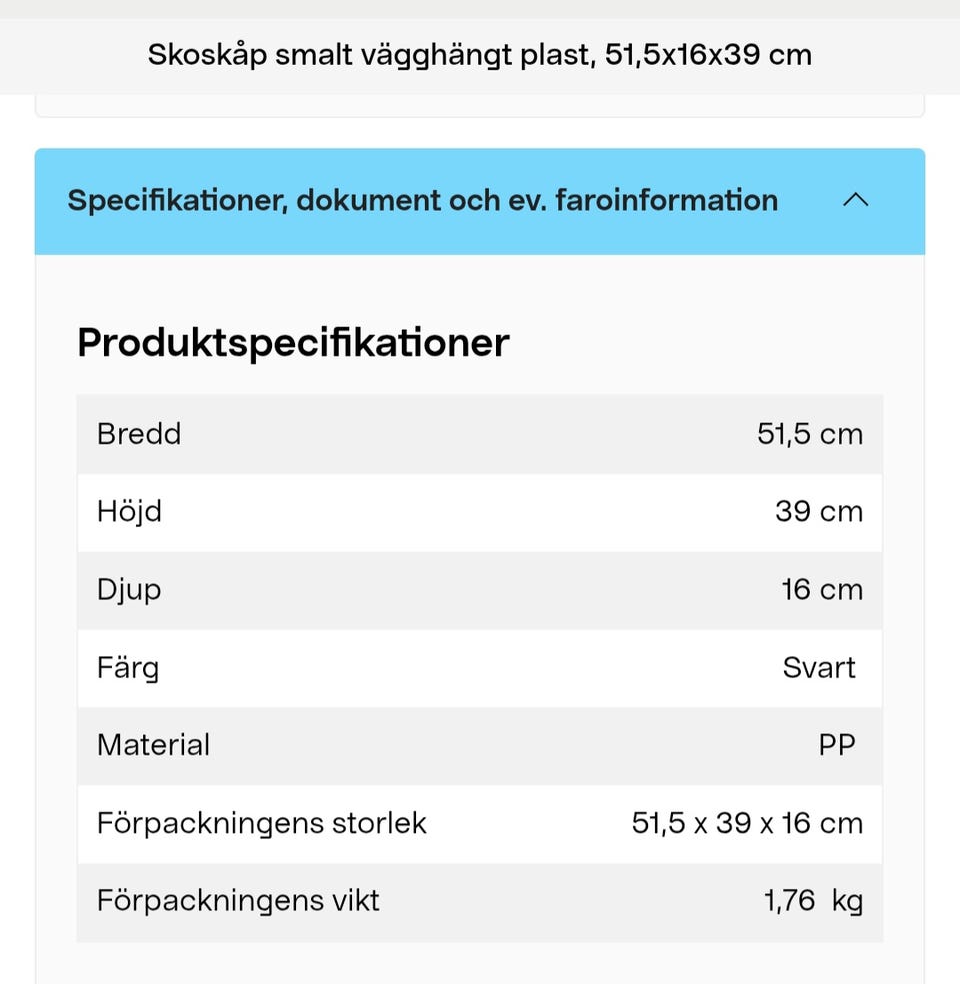This screenshot has width=960, height=984.
Task: Click the 51,5 cm width value
Action: [810, 434]
